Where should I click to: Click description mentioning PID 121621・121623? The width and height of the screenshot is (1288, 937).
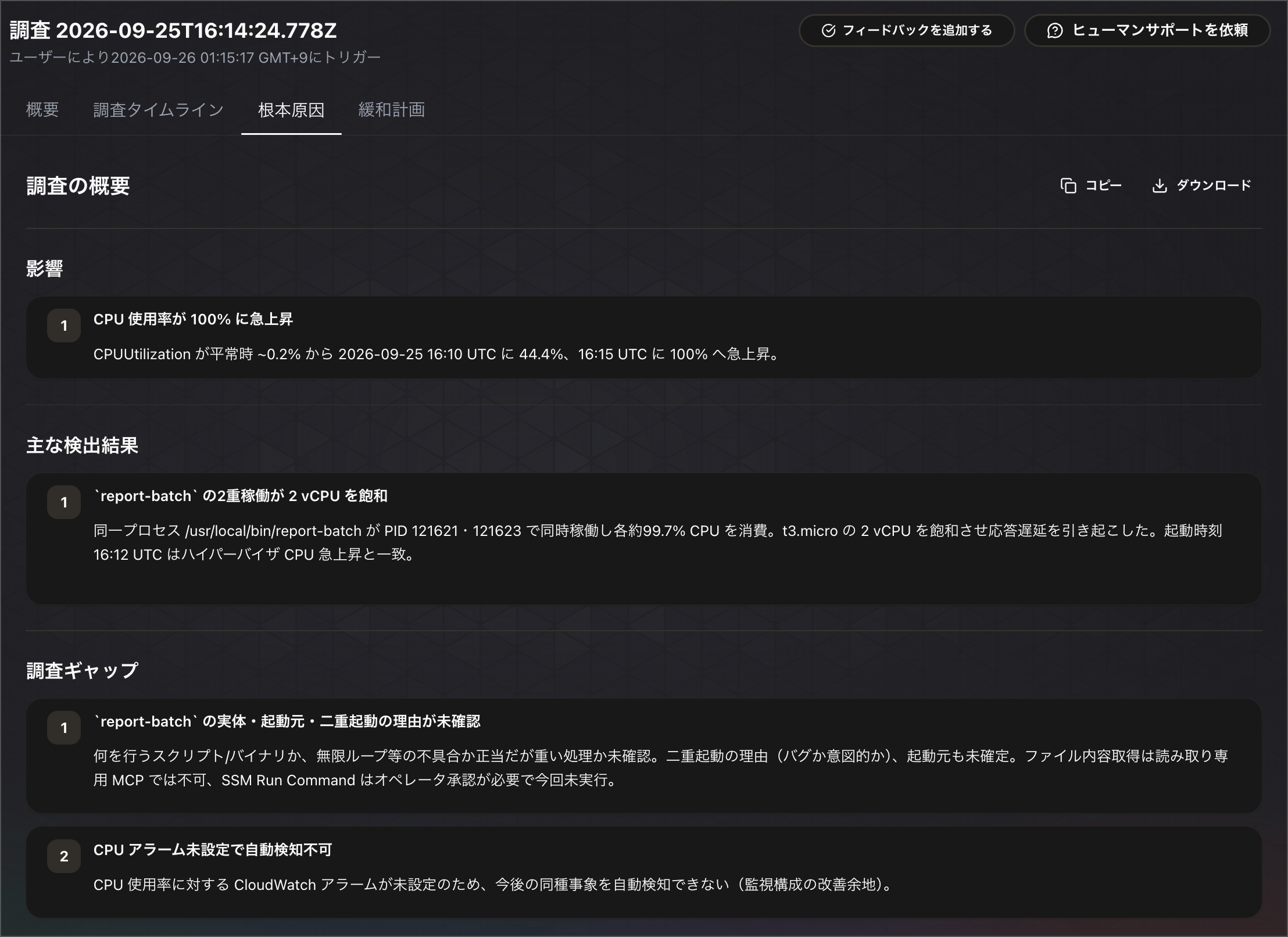(658, 542)
